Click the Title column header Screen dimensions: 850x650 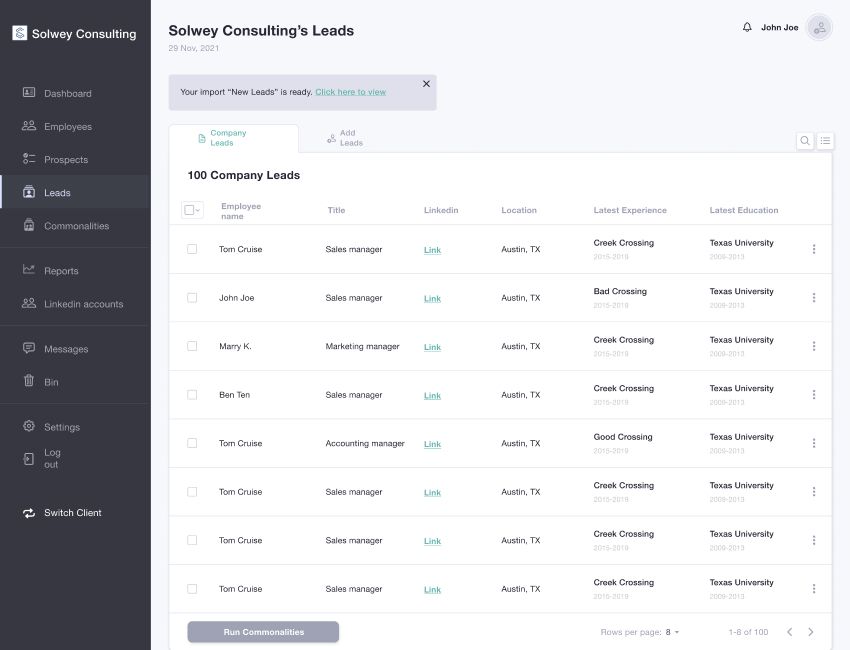pyautogui.click(x=336, y=210)
